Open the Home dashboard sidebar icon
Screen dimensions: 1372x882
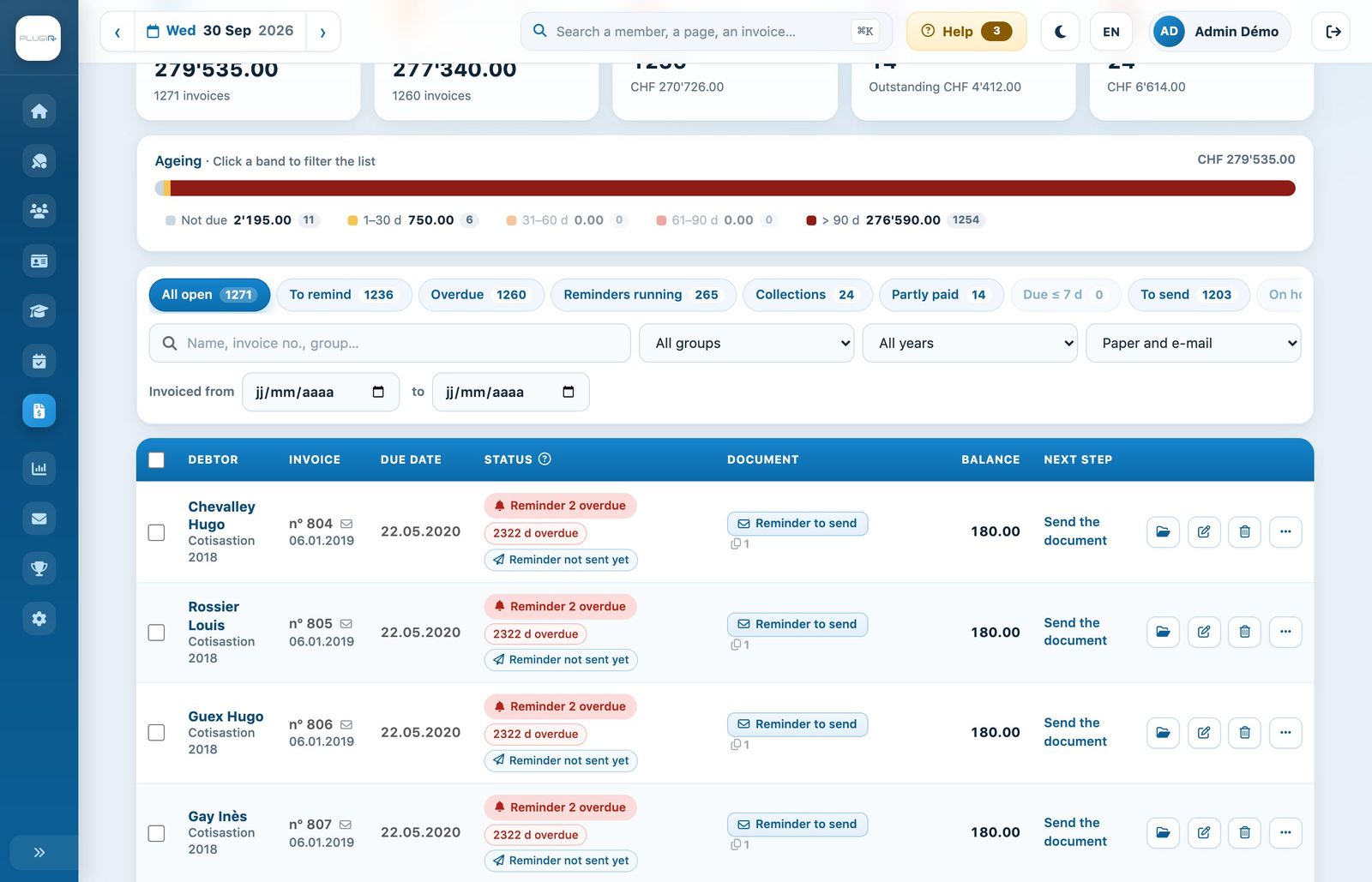39,111
